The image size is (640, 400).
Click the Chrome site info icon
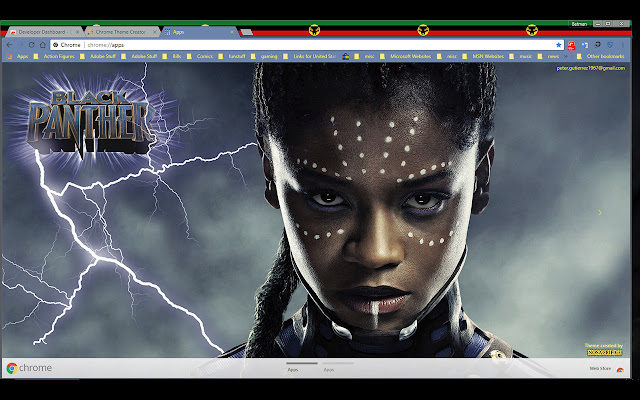click(x=56, y=45)
